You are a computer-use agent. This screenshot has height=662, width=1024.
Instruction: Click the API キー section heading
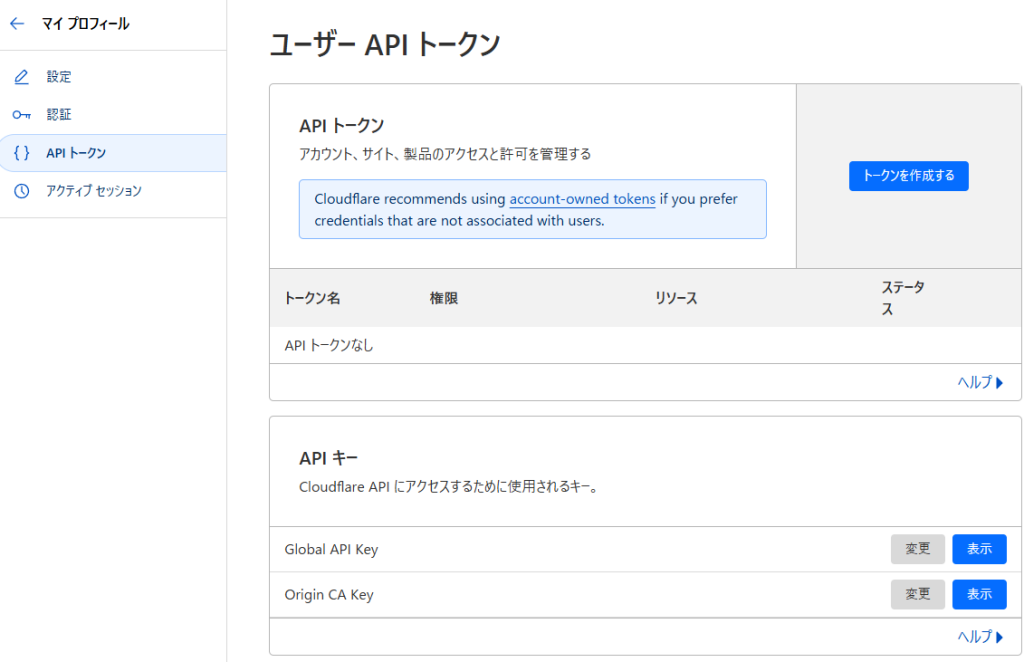328,458
